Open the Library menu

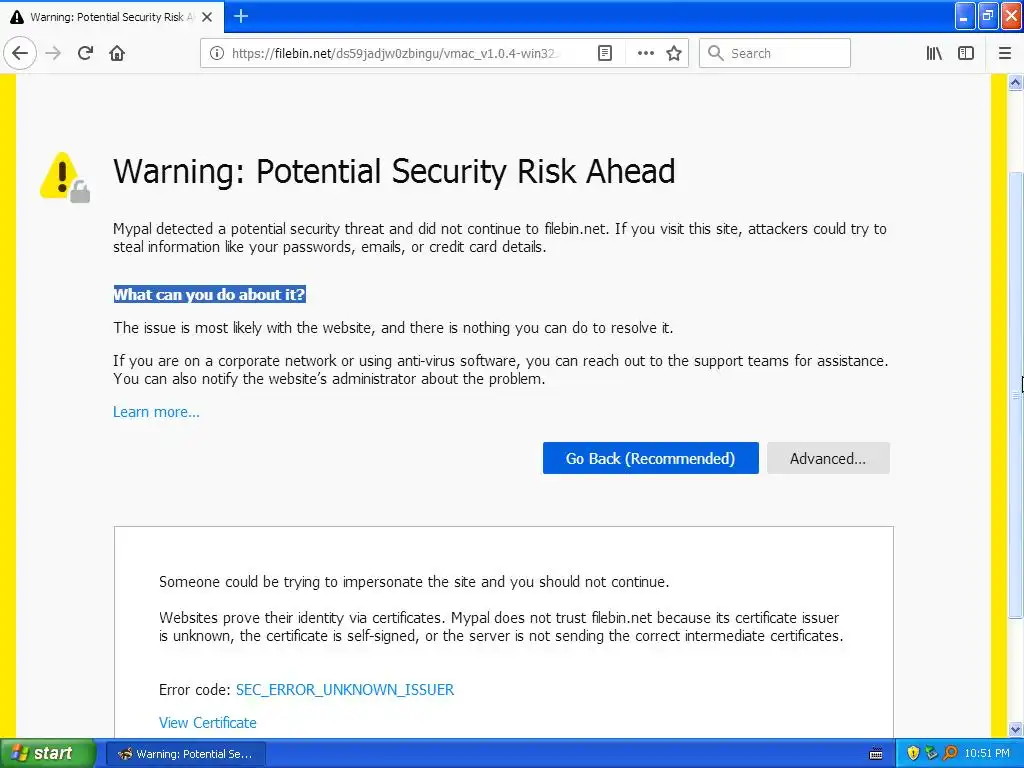[x=934, y=53]
